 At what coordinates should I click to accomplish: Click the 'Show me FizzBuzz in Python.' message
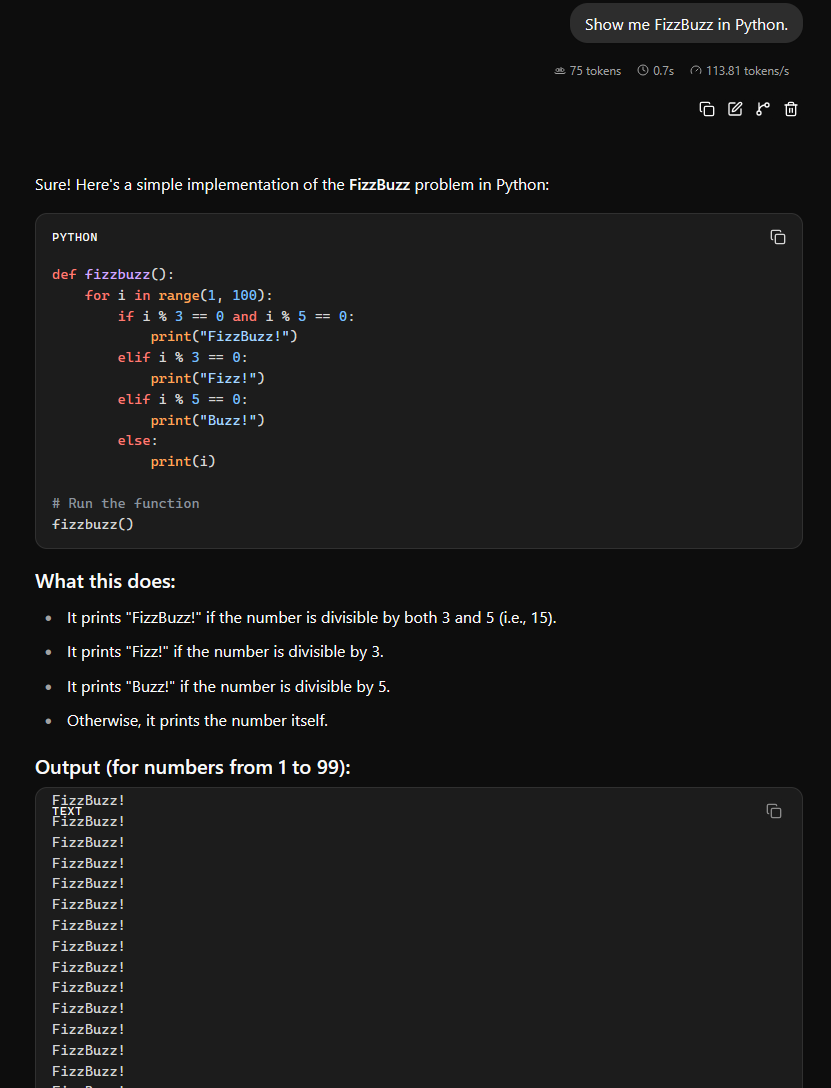[x=686, y=24]
